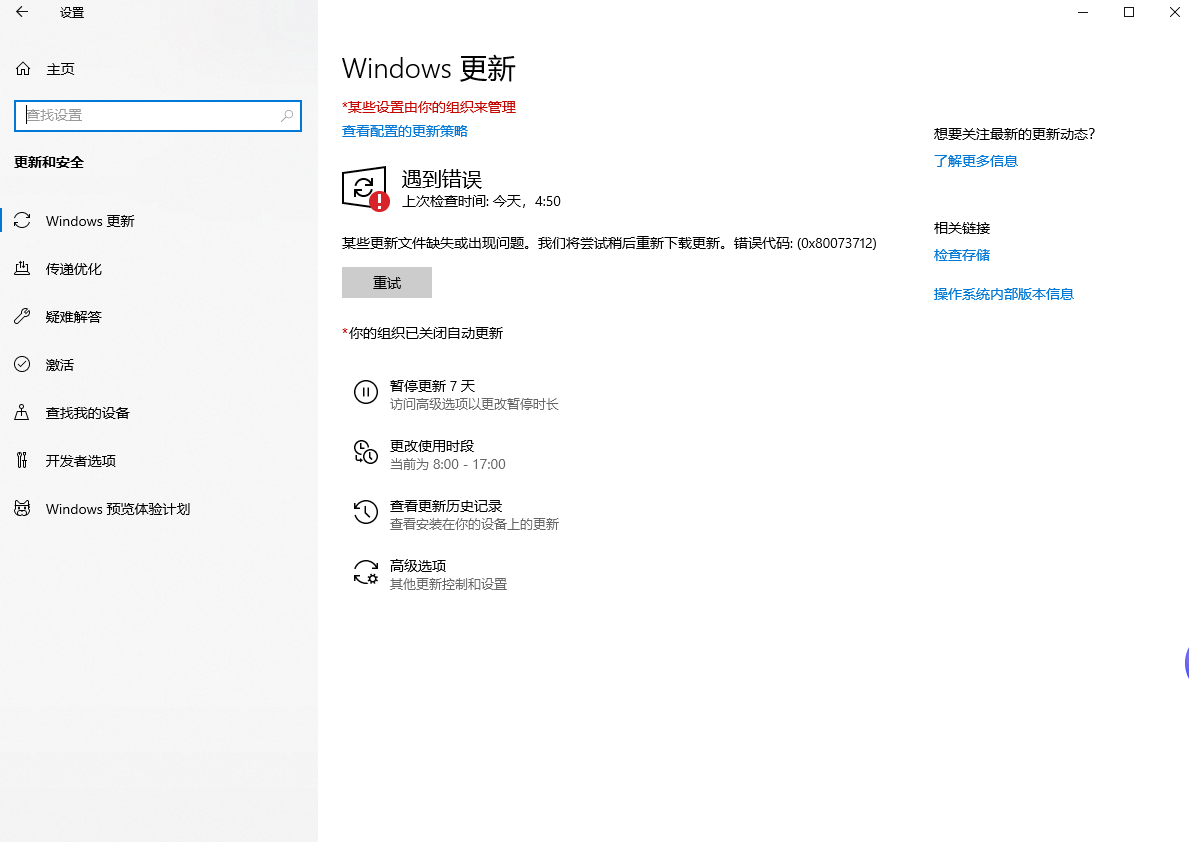This screenshot has width=1189, height=842.
Task: Select the 传递优化 icon
Action: (23, 269)
